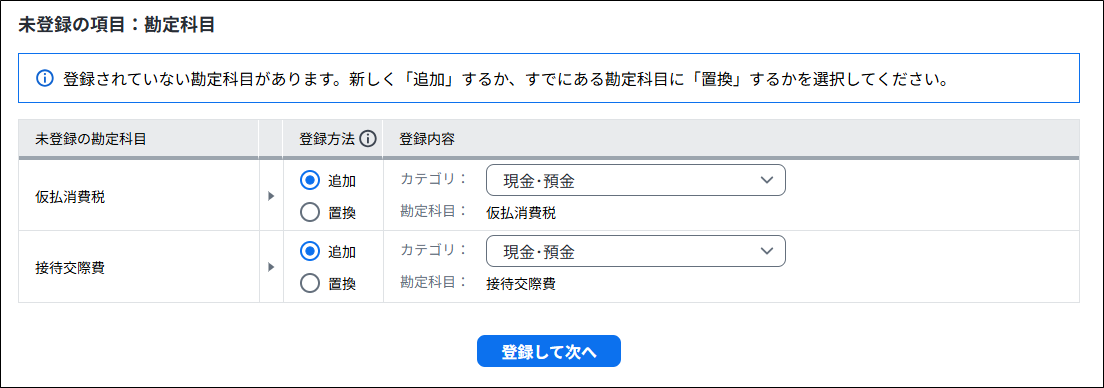Click the 登録内容 column header
The height and width of the screenshot is (388, 1104).
(x=427, y=139)
